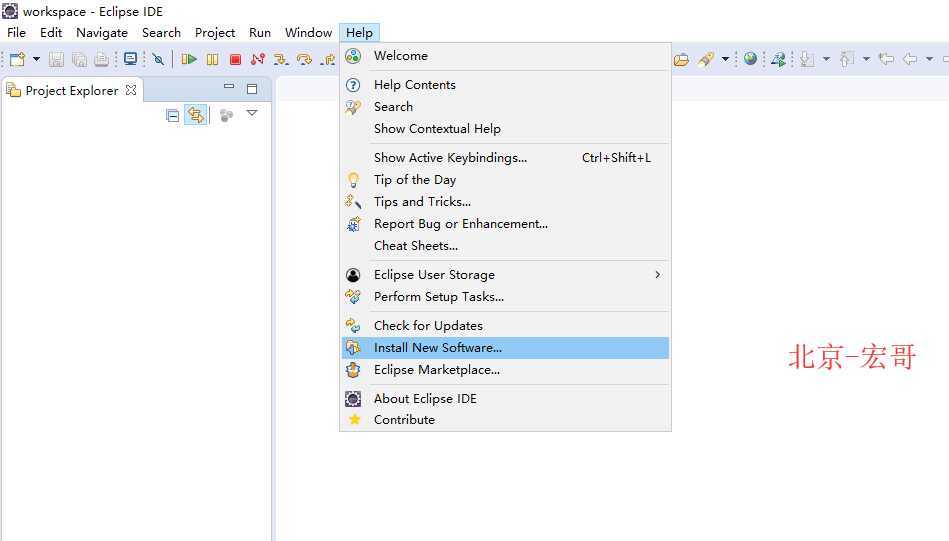Minimize the Project Explorer panel
Image resolution: width=949 pixels, height=541 pixels.
click(229, 87)
